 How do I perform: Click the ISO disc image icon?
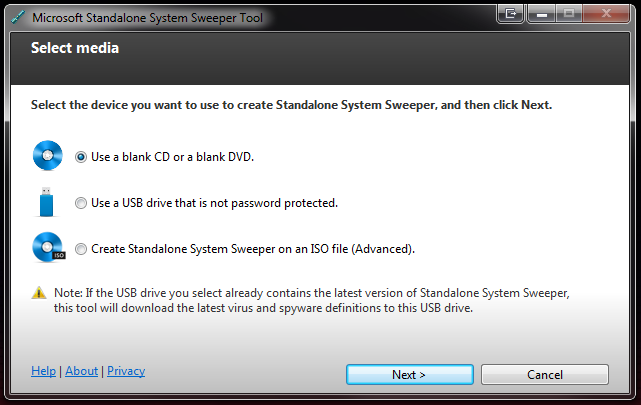click(x=49, y=247)
